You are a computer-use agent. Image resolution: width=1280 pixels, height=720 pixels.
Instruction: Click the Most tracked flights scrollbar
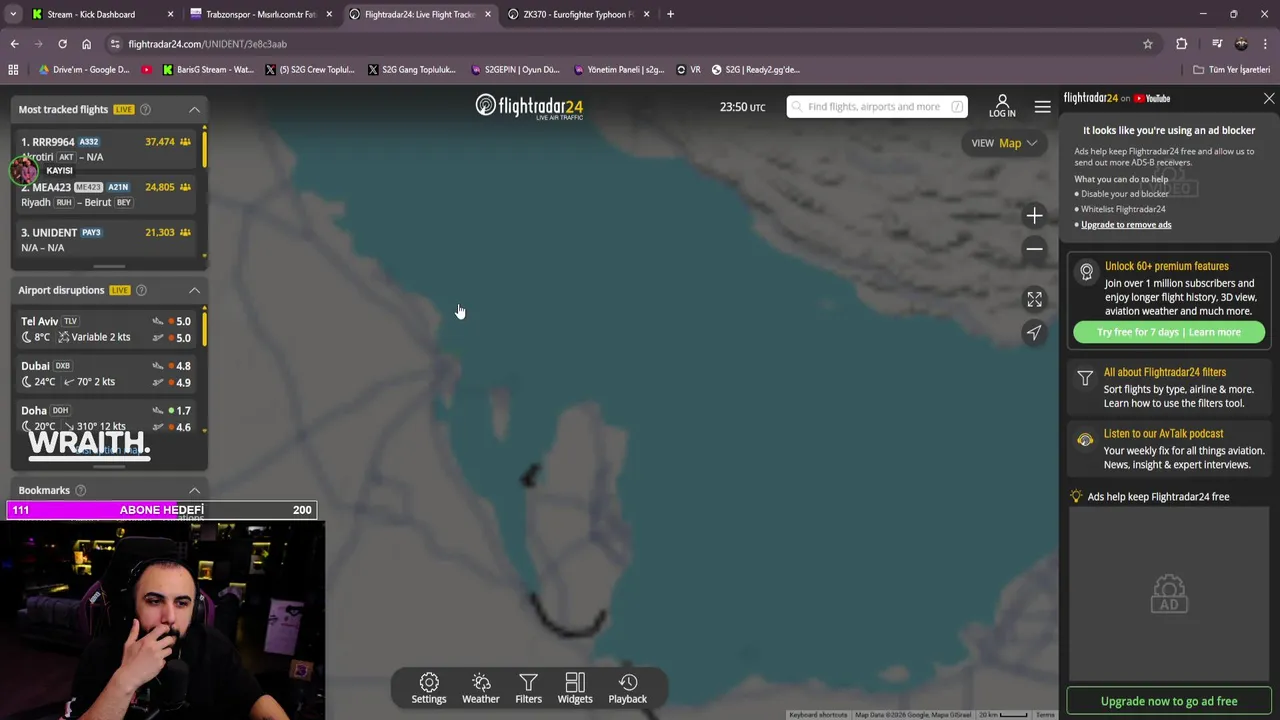coord(205,148)
